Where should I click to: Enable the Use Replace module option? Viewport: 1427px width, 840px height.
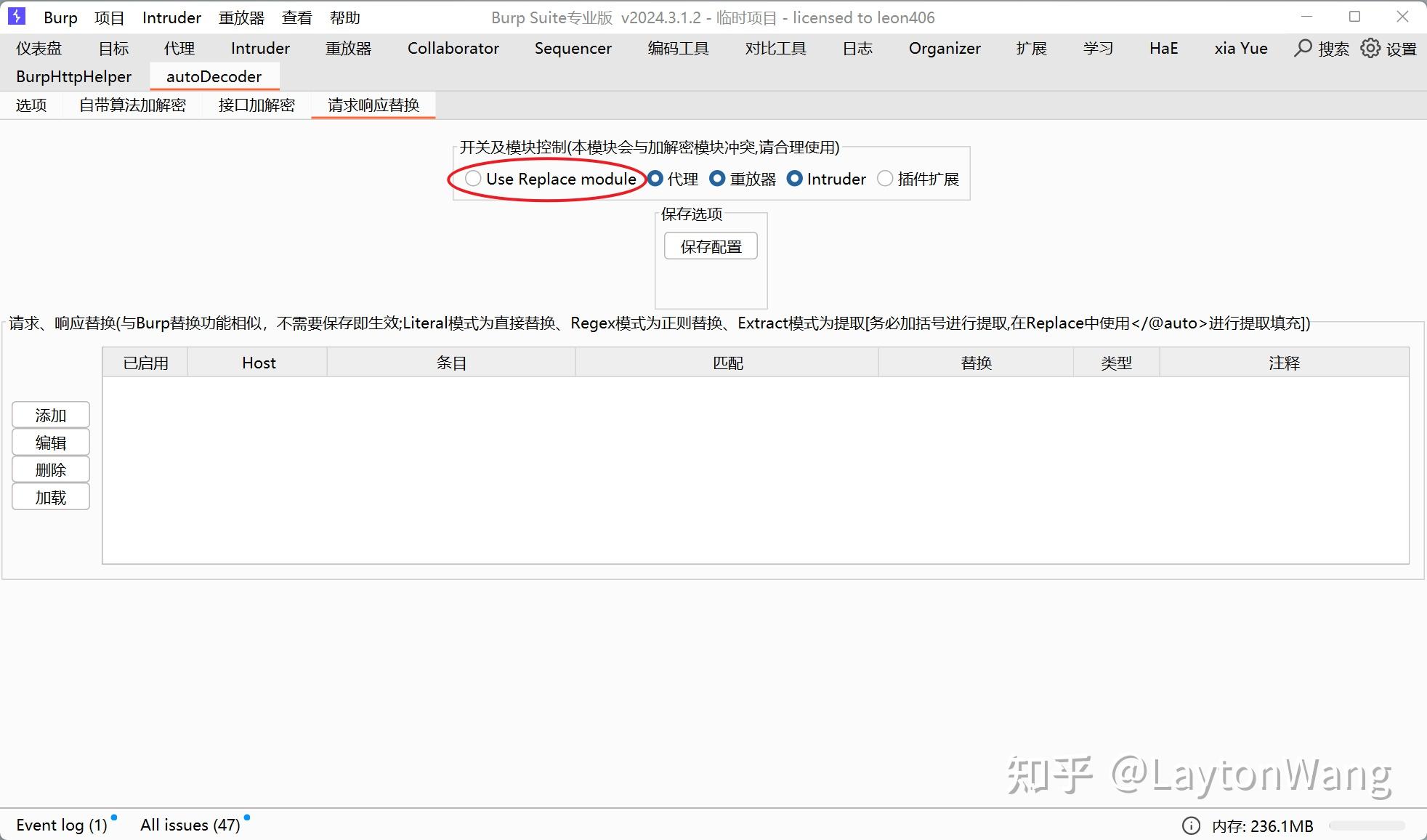(473, 179)
